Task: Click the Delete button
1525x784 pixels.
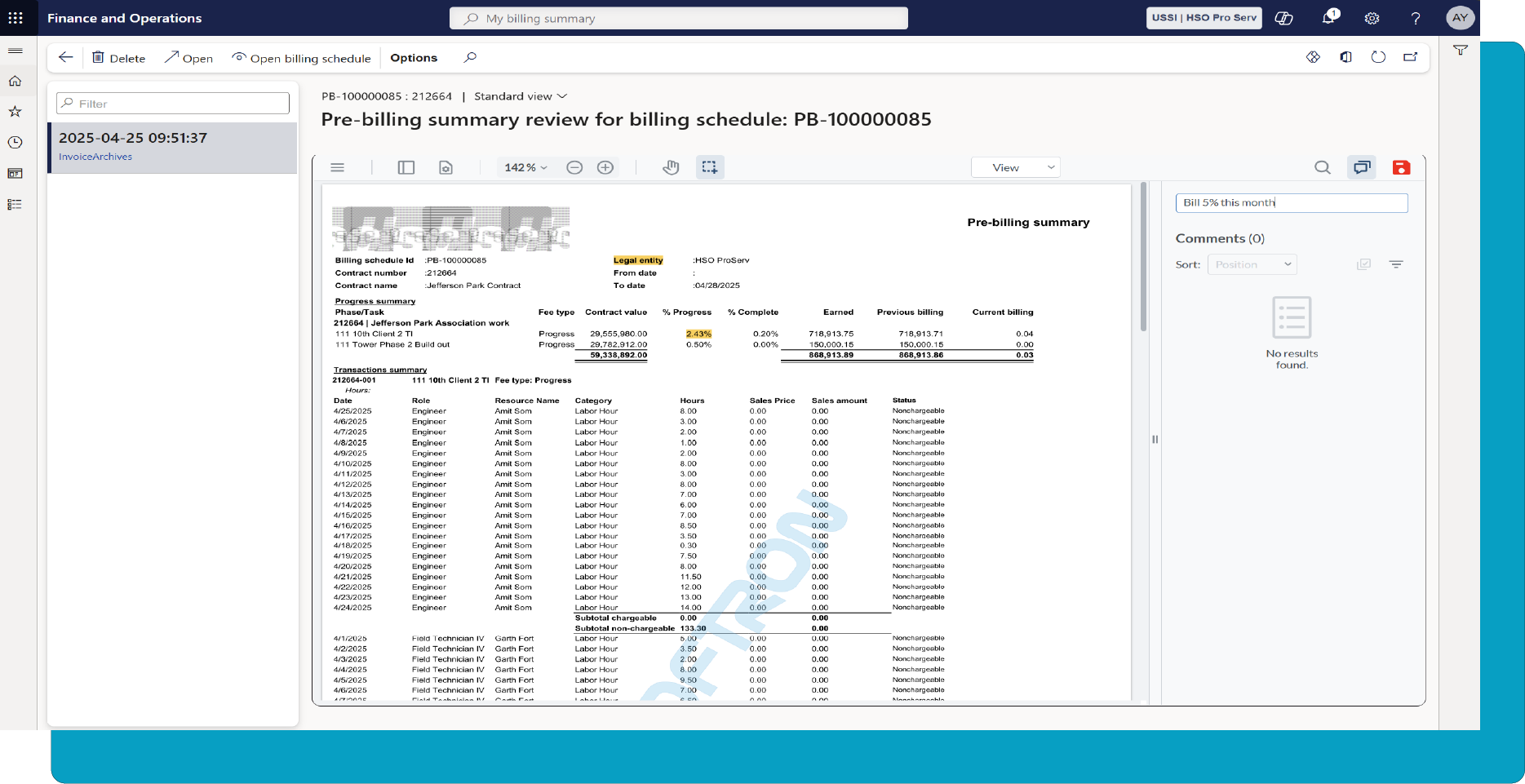Action: (118, 58)
